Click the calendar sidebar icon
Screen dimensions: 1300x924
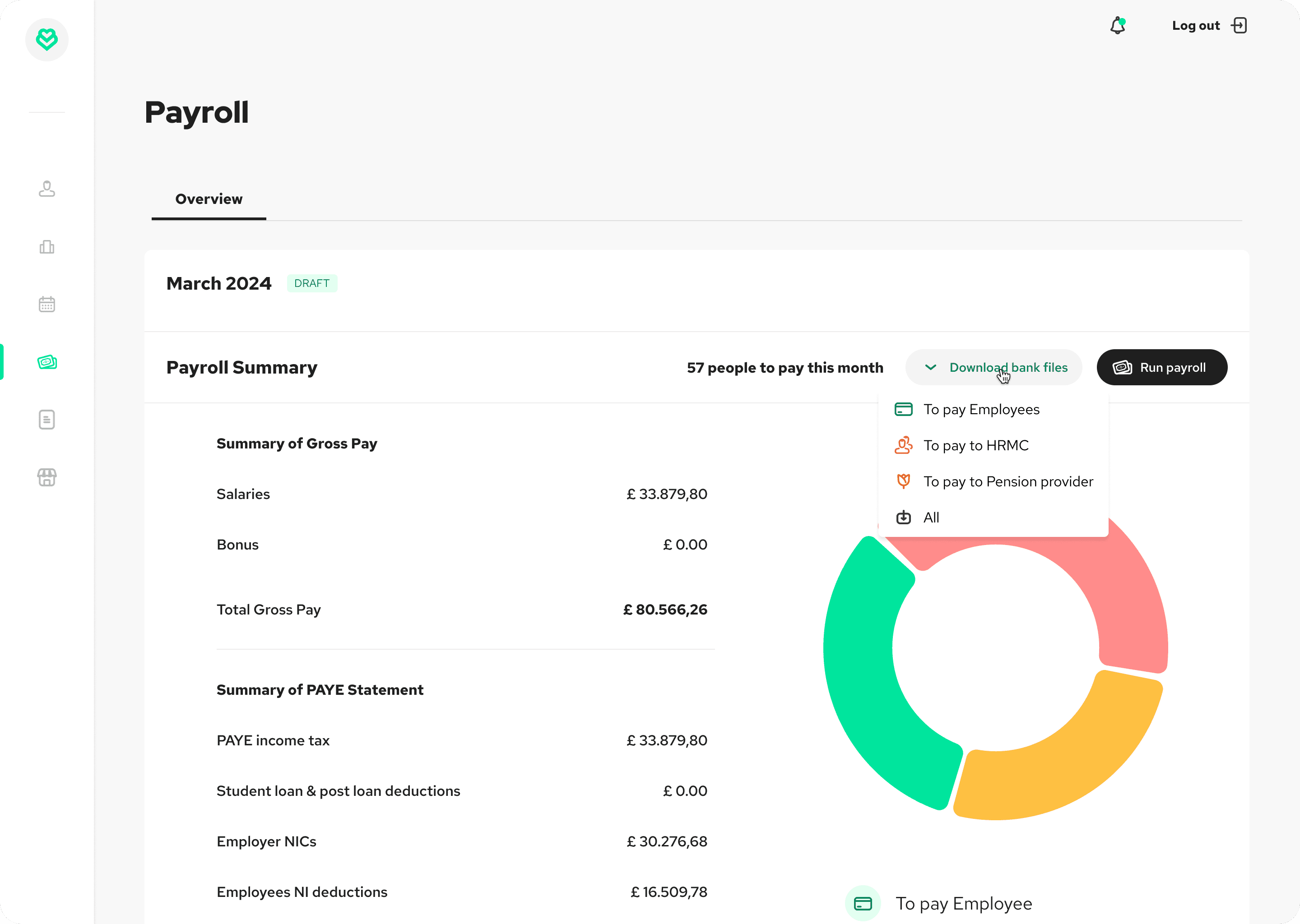46,305
